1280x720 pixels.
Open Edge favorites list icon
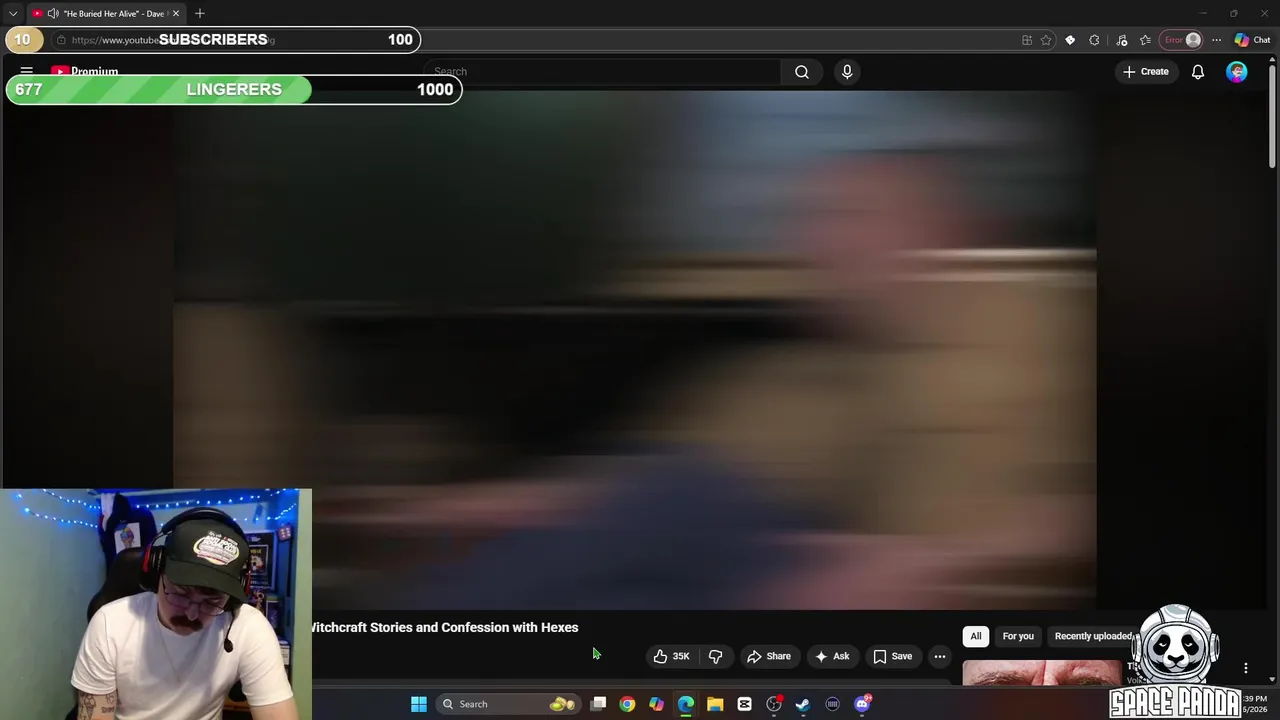click(1146, 40)
